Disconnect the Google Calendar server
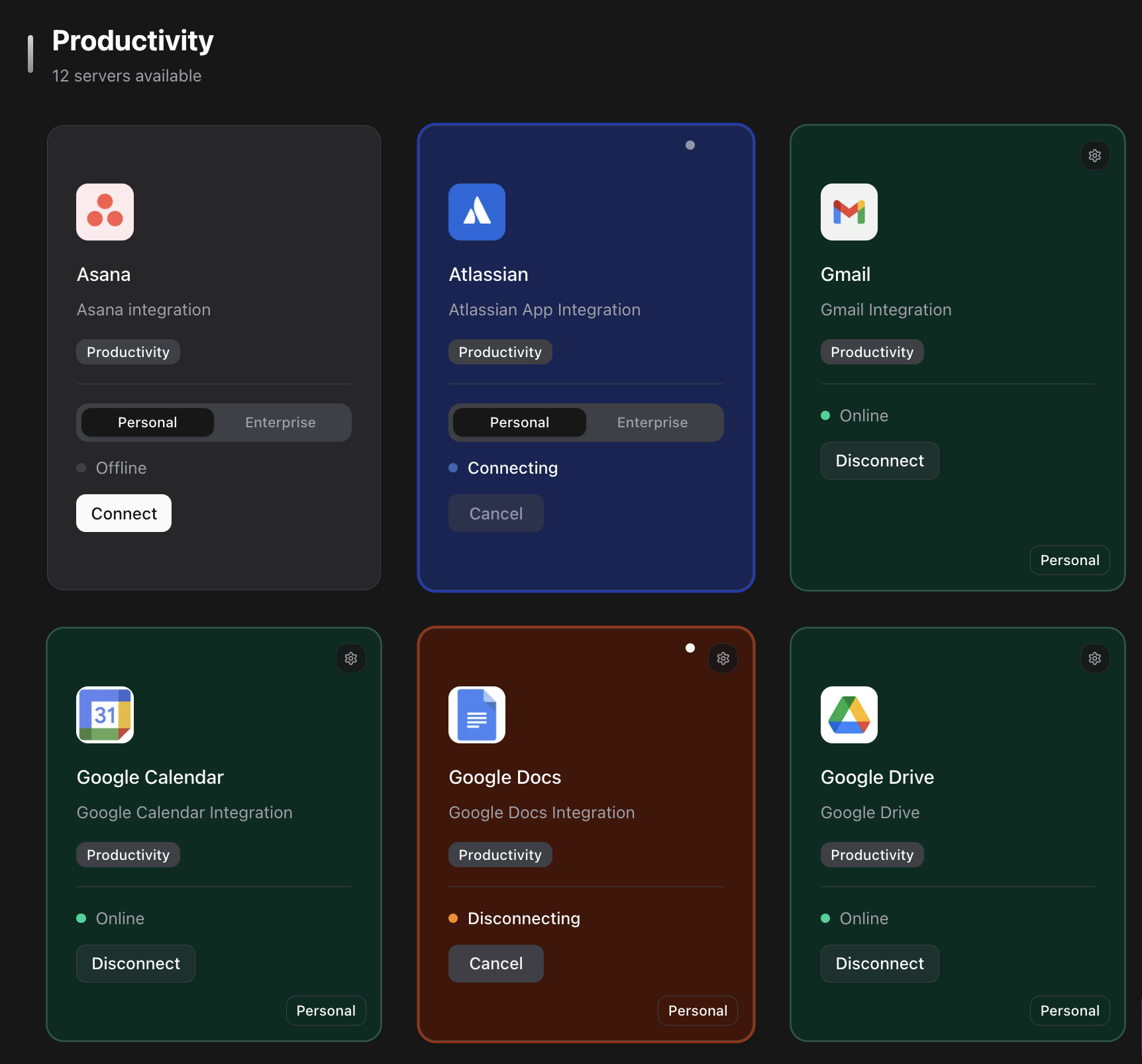The width and height of the screenshot is (1142, 1064). (x=136, y=964)
